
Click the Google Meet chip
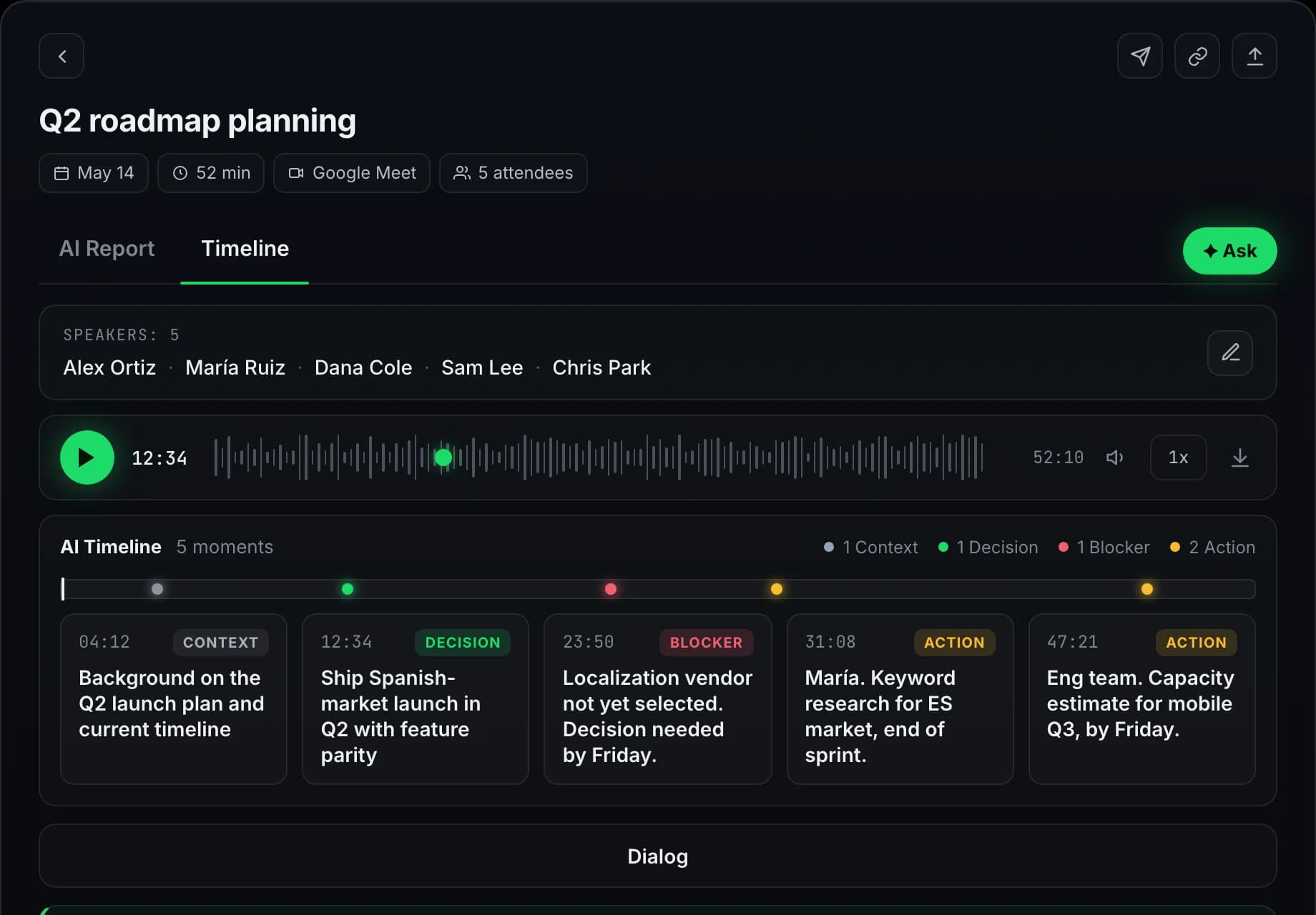pyautogui.click(x=352, y=173)
